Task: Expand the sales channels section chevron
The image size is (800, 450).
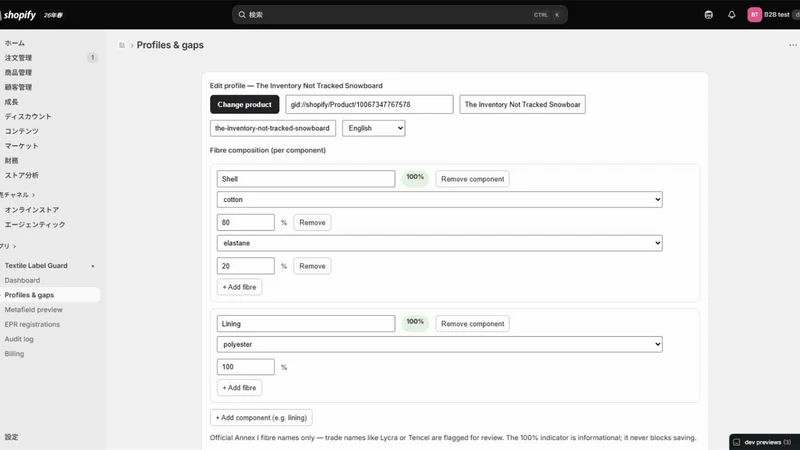Action: pyautogui.click(x=33, y=195)
